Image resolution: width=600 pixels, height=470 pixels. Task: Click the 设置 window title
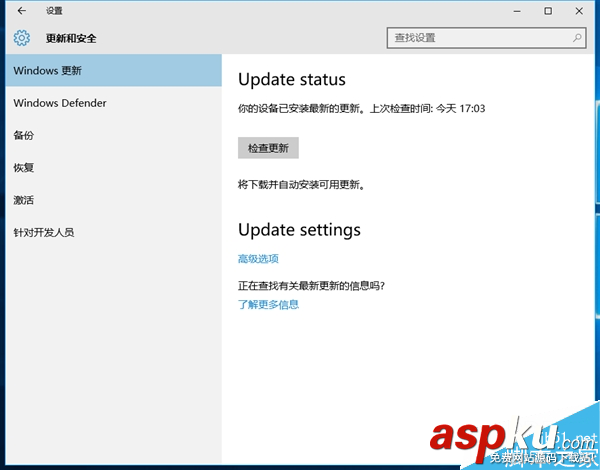(54, 11)
